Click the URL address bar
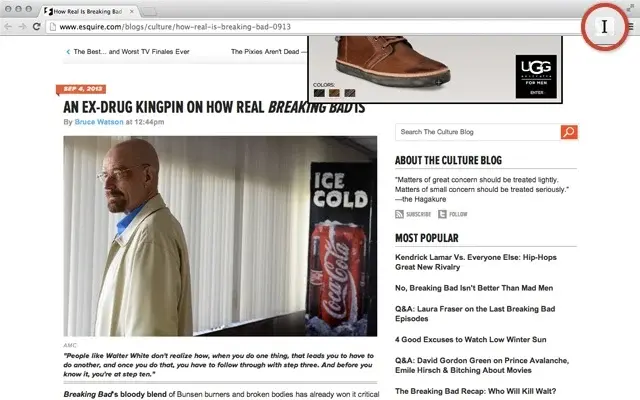 [314, 27]
